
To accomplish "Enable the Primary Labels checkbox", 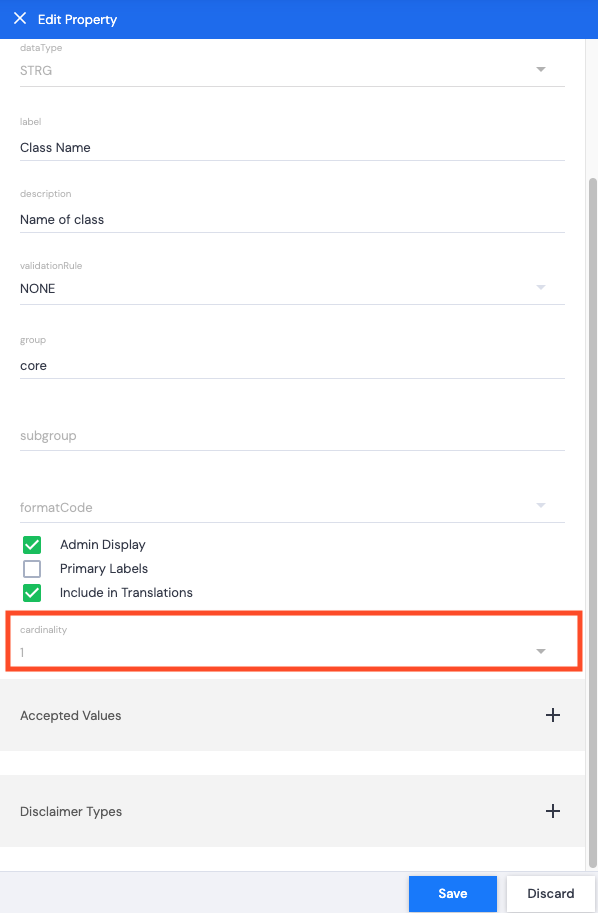I will (32, 568).
